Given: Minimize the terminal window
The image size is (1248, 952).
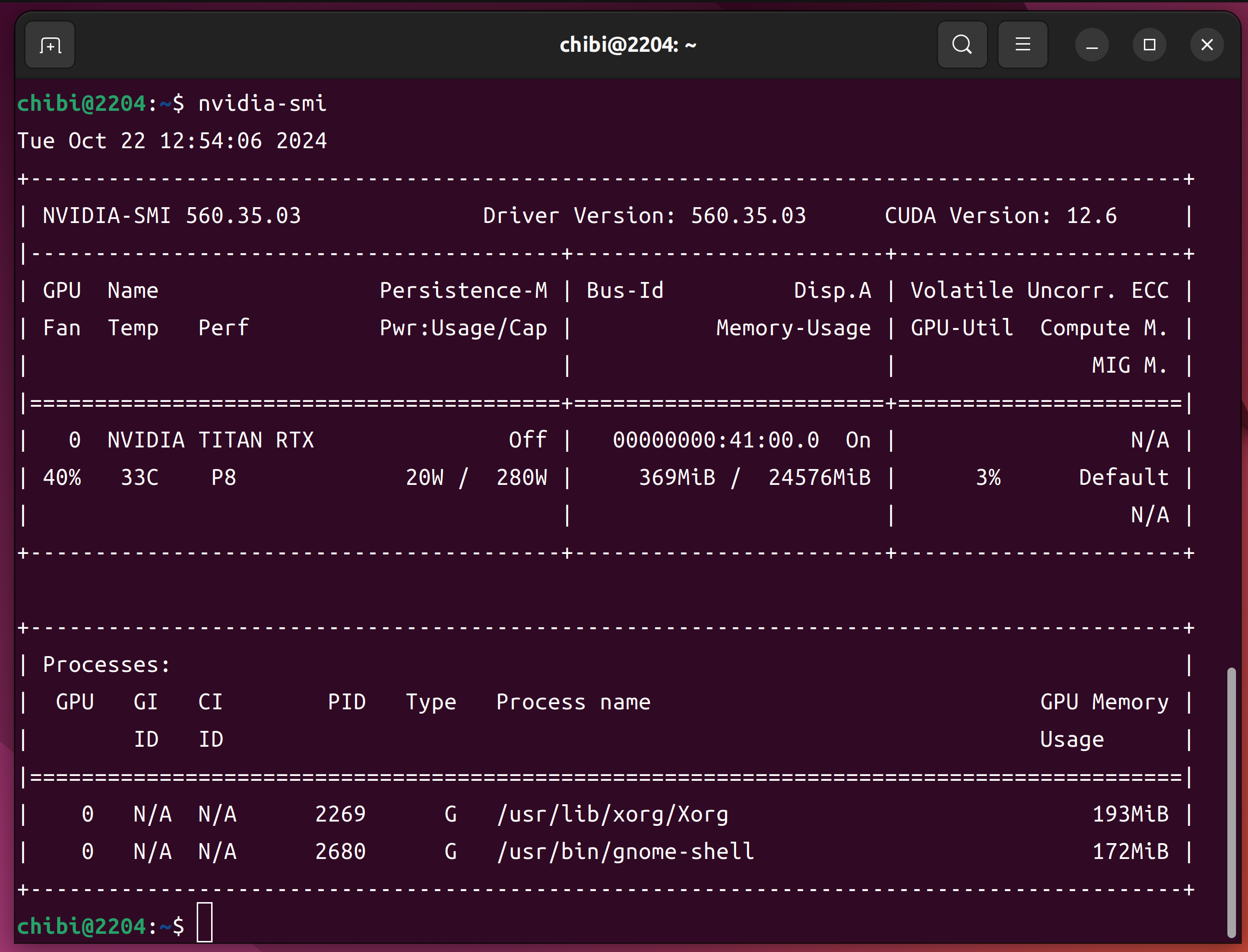Looking at the screenshot, I should tap(1092, 45).
